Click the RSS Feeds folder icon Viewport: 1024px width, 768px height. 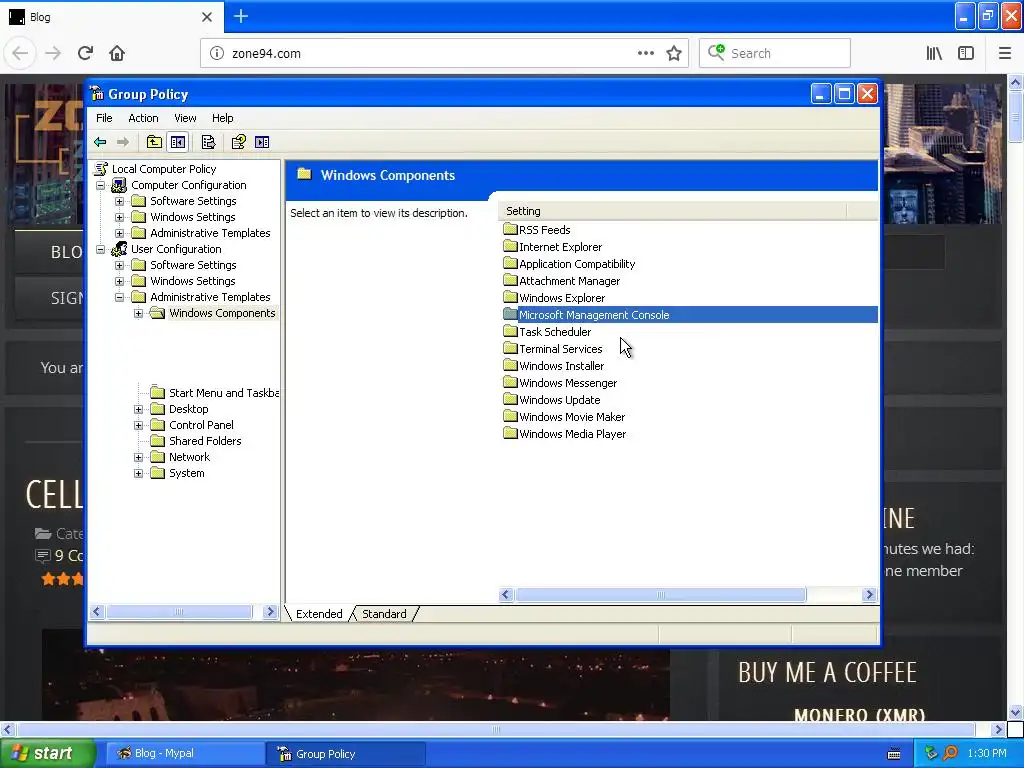510,229
